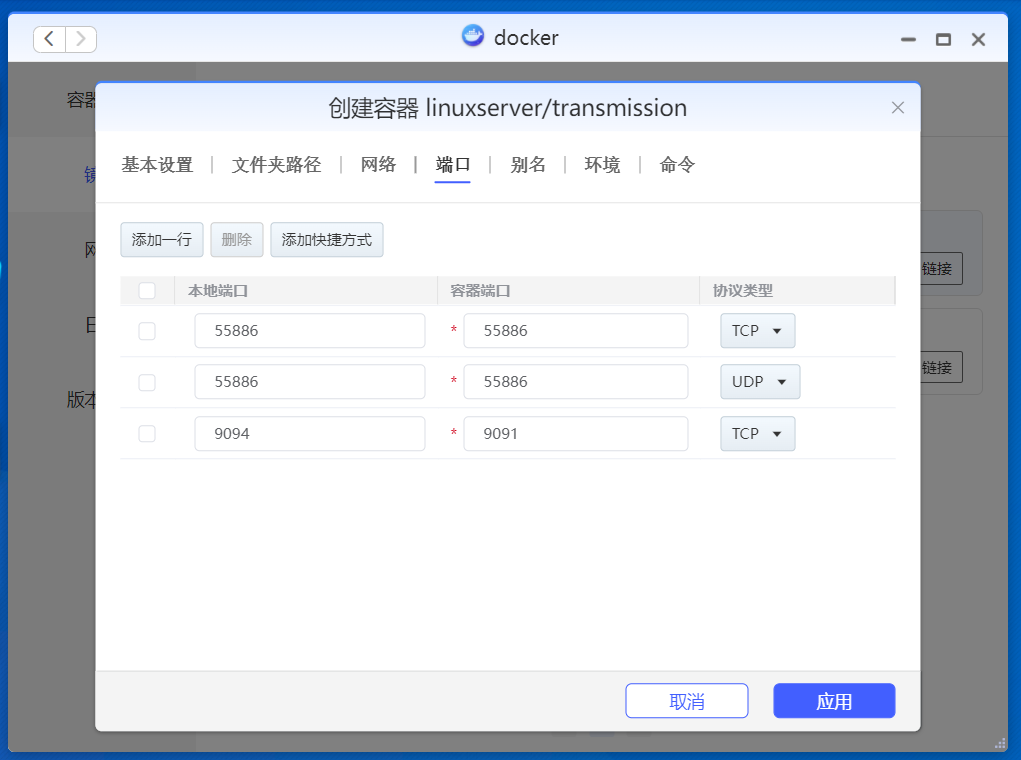1021x760 pixels.
Task: Click the dialog title 创建容器 linuxserver/transmission
Action: 507,107
